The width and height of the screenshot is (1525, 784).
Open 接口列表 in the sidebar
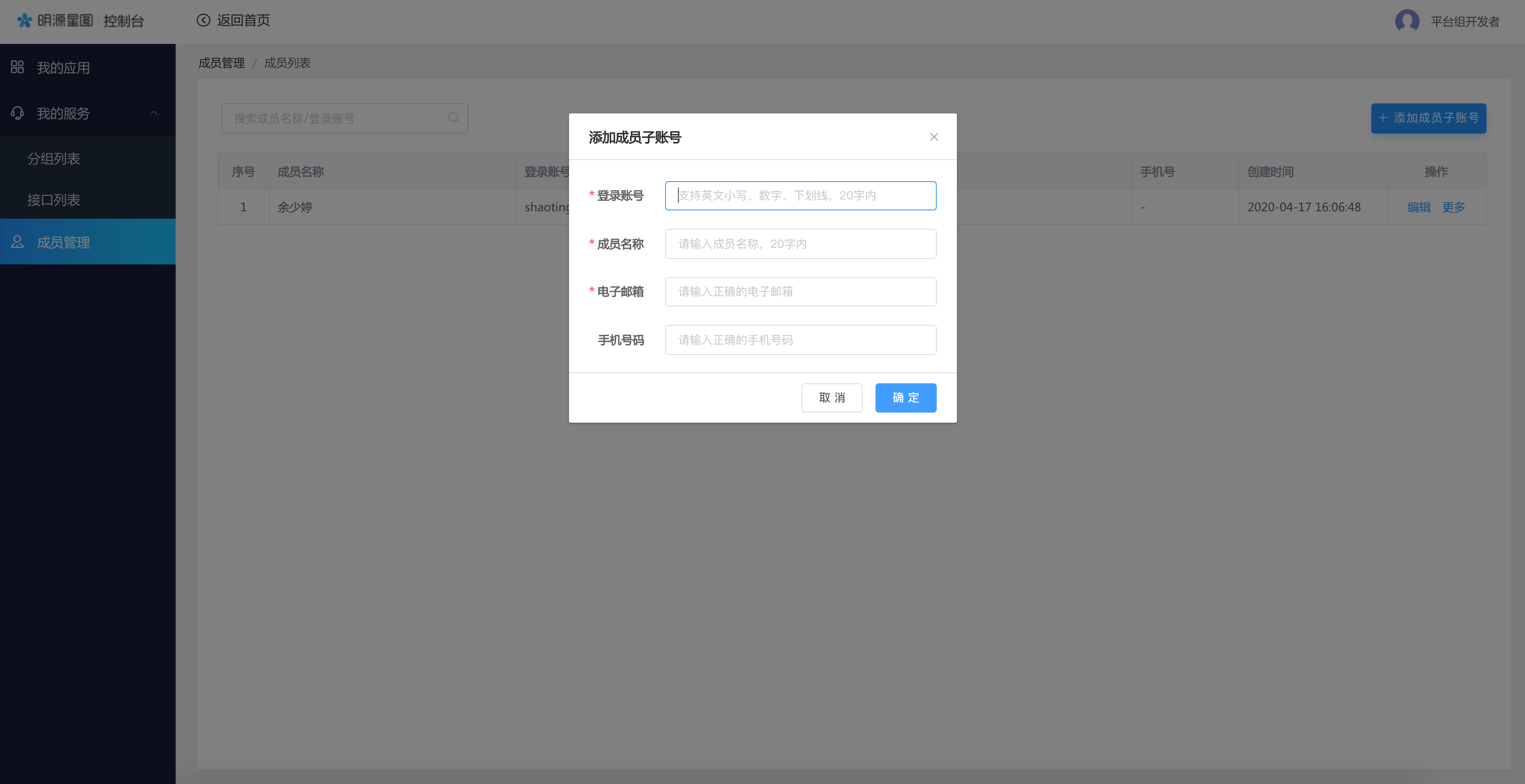[54, 199]
